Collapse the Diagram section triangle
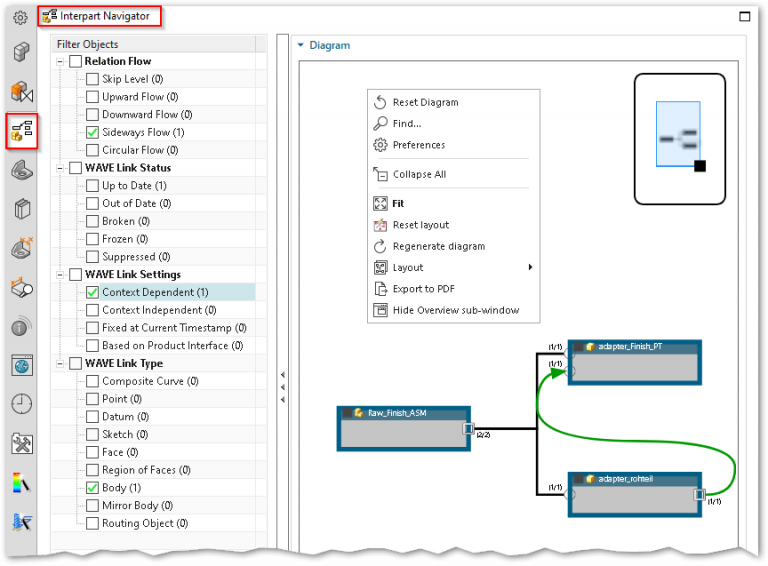The width and height of the screenshot is (768, 566). click(300, 45)
